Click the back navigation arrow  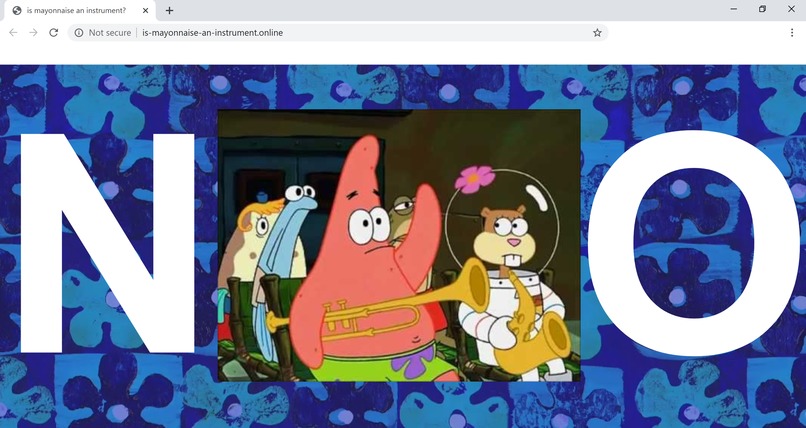pos(13,32)
